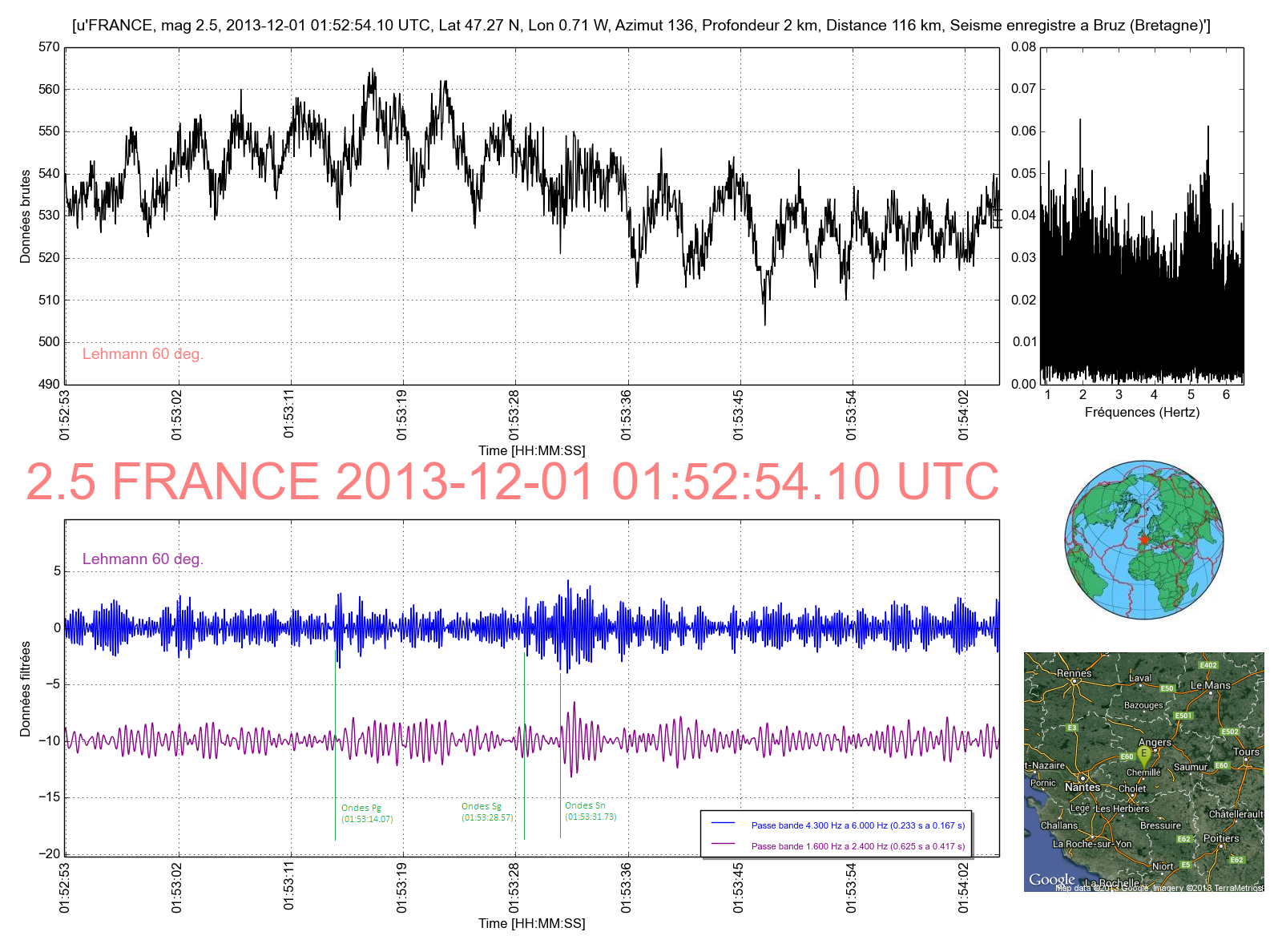Select the Ondes Sn arrival label

click(x=590, y=811)
